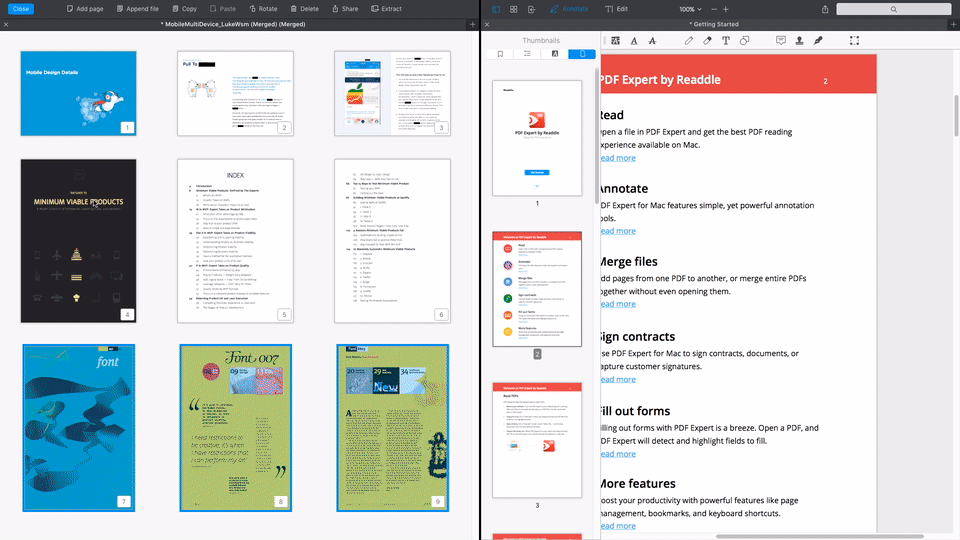Switch sidebar to Bookmarks tab
The image size is (960, 540).
(x=500, y=54)
